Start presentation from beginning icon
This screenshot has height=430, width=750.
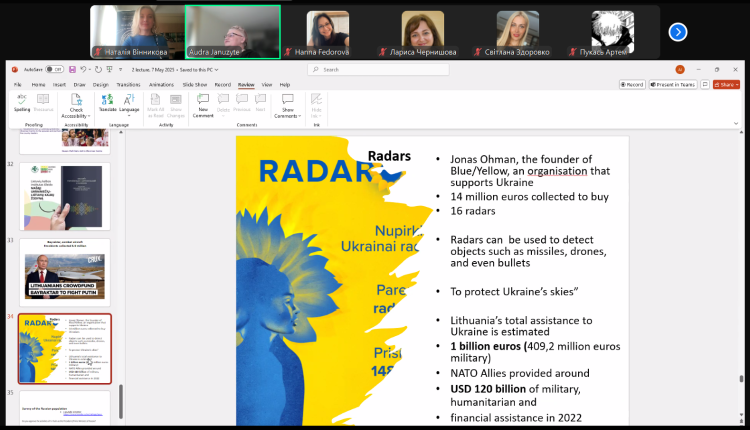110,69
